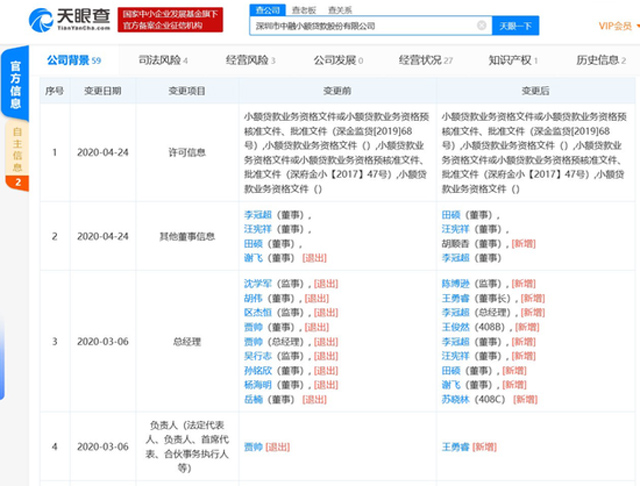Click the 2020-03-06 date in row 3

point(102,342)
